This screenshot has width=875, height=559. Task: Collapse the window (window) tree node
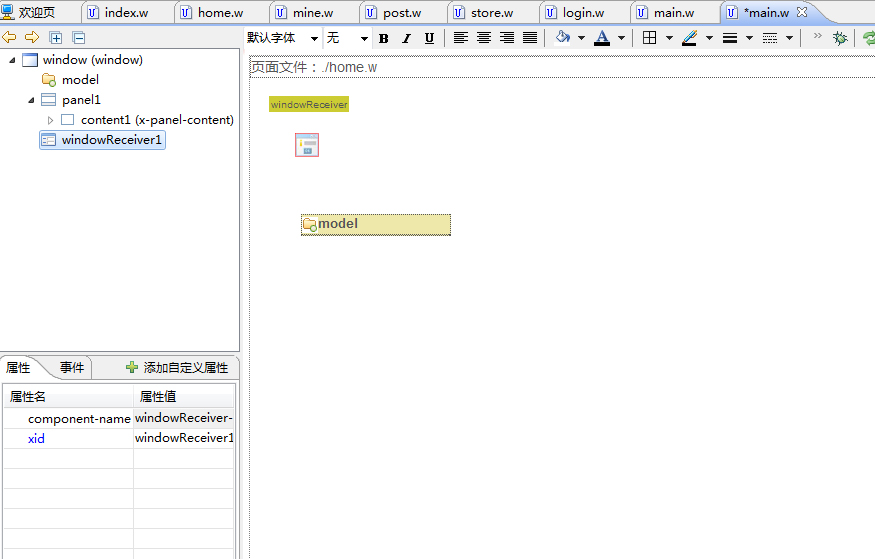pyautogui.click(x=12, y=60)
